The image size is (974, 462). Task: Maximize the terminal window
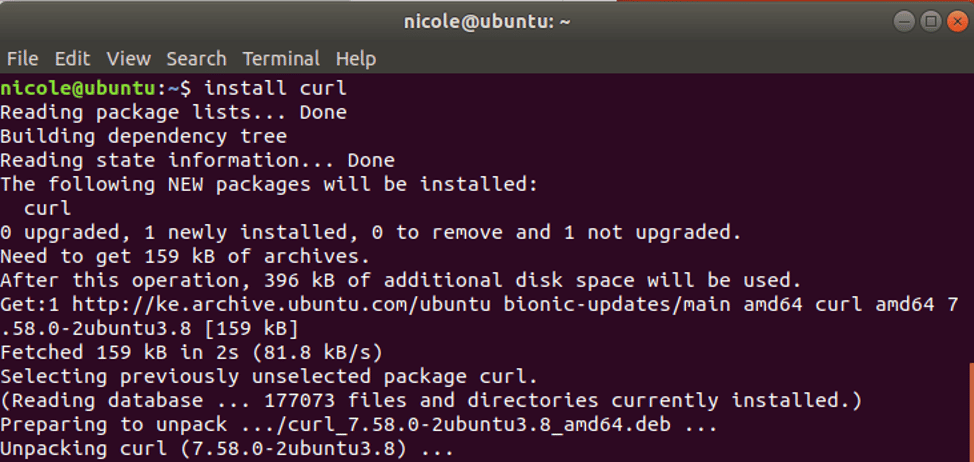click(x=931, y=22)
